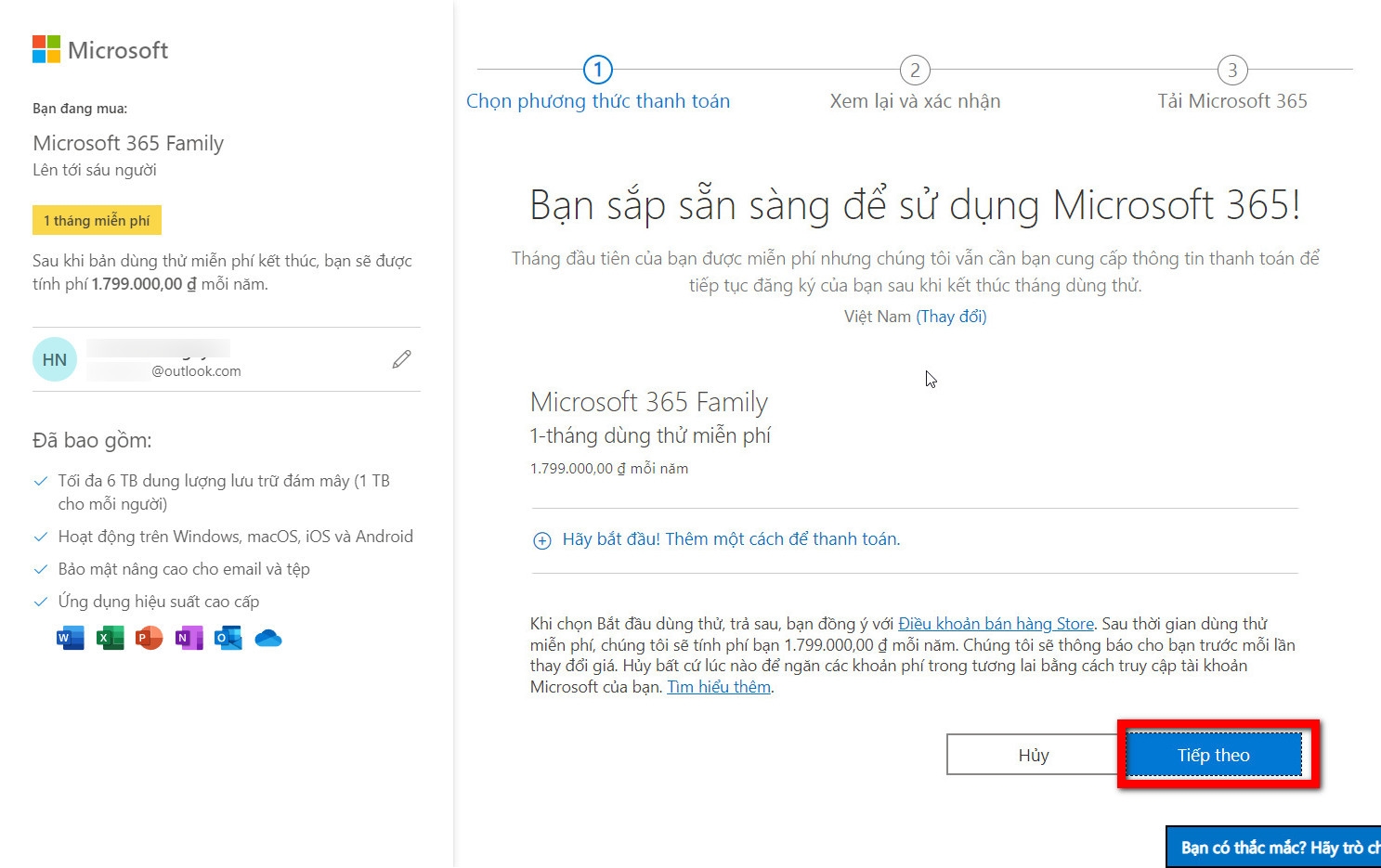The image size is (1381, 868).
Task: Click the 'Hủy' cancel button
Action: [1034, 755]
